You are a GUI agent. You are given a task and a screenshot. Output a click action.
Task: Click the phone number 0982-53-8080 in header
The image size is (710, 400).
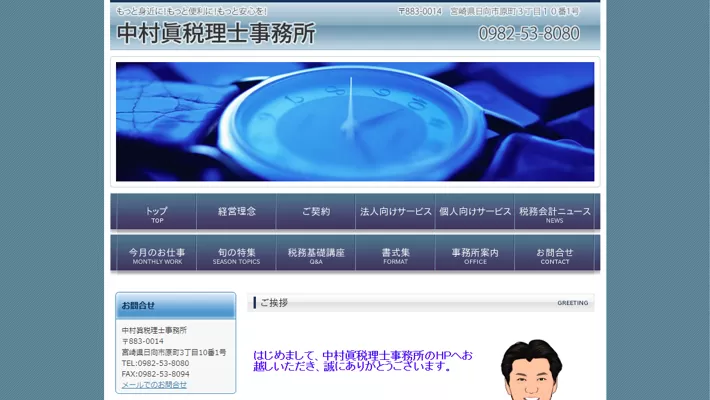(x=529, y=34)
